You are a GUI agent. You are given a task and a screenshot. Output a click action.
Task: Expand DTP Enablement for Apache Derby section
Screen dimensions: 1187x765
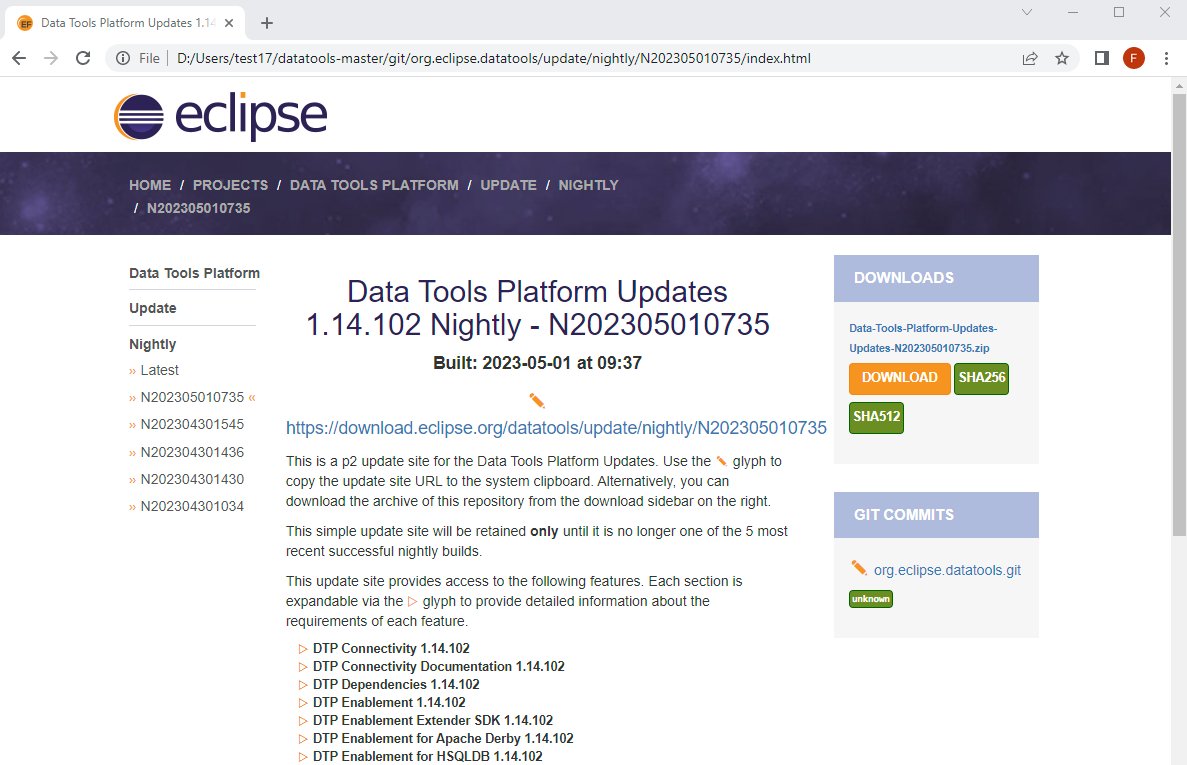303,739
